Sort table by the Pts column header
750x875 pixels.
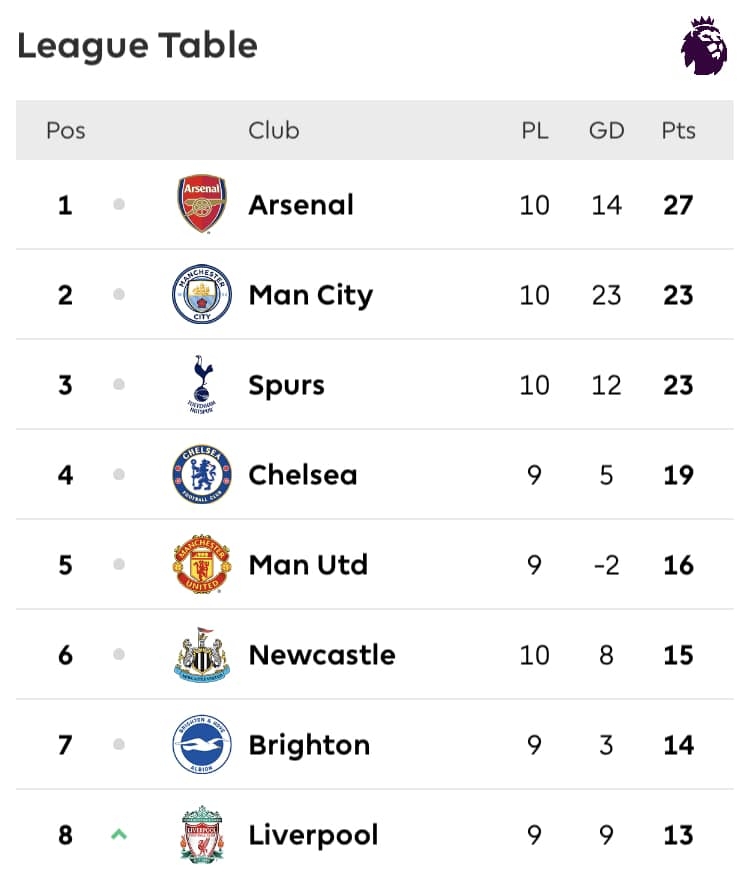click(x=678, y=130)
